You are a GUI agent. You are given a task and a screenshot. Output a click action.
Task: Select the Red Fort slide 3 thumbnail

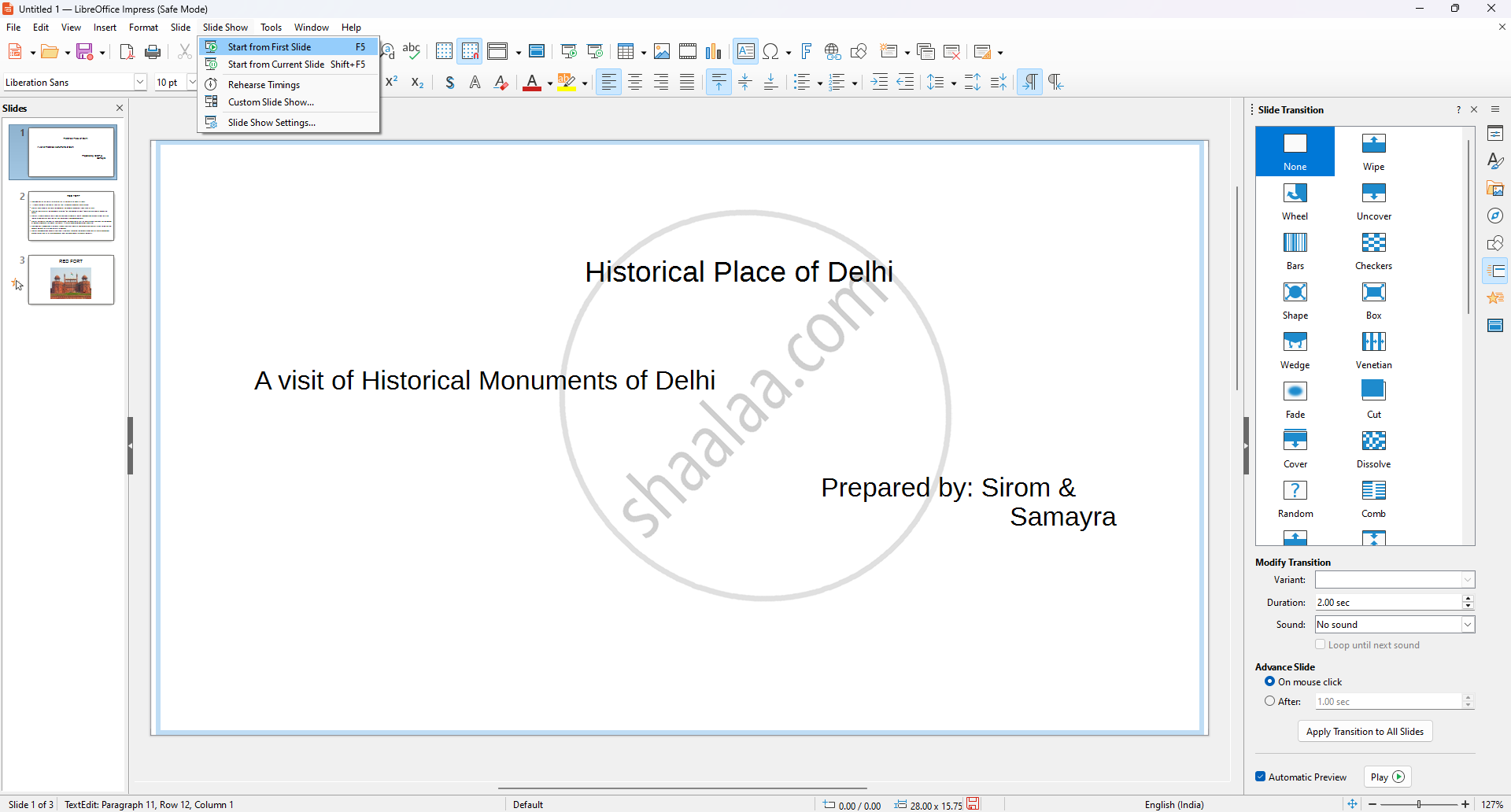tap(71, 279)
